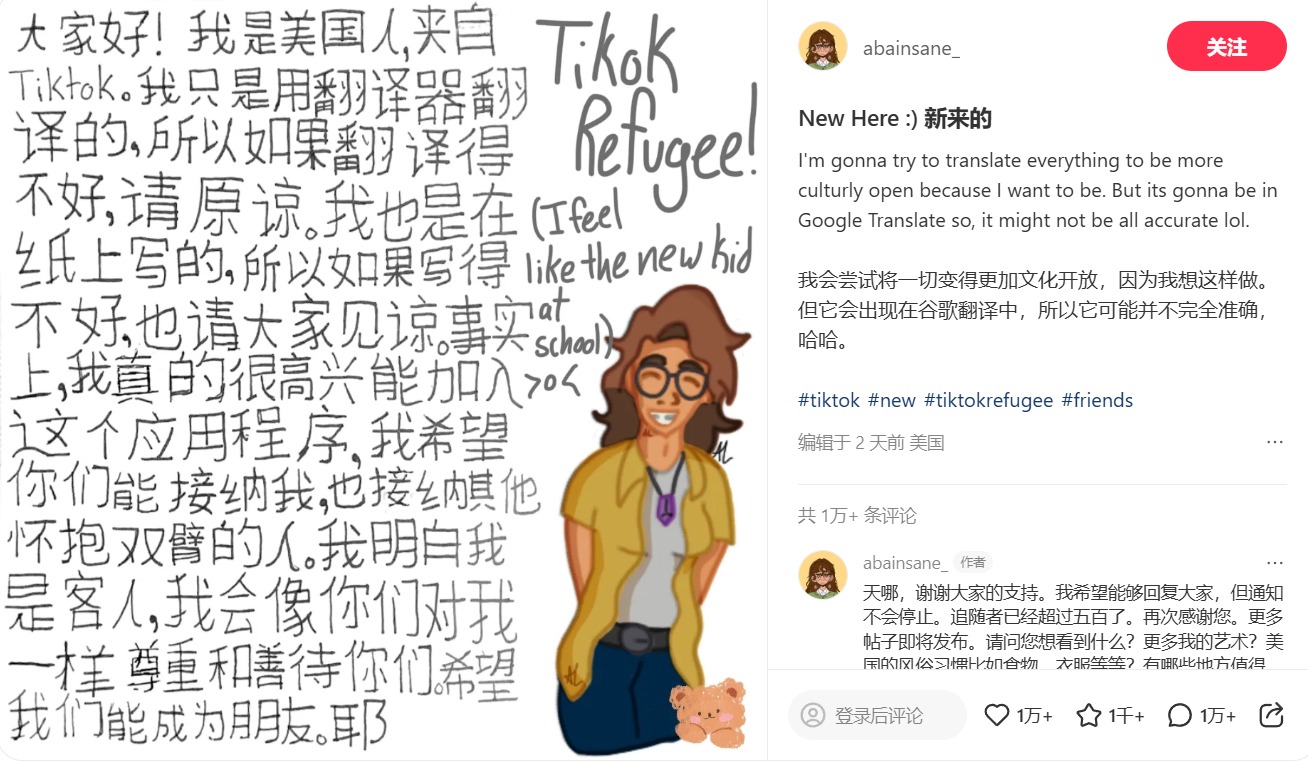Open the #tiktok hashtag
Viewport: 1308px width, 761px height.
(x=829, y=400)
